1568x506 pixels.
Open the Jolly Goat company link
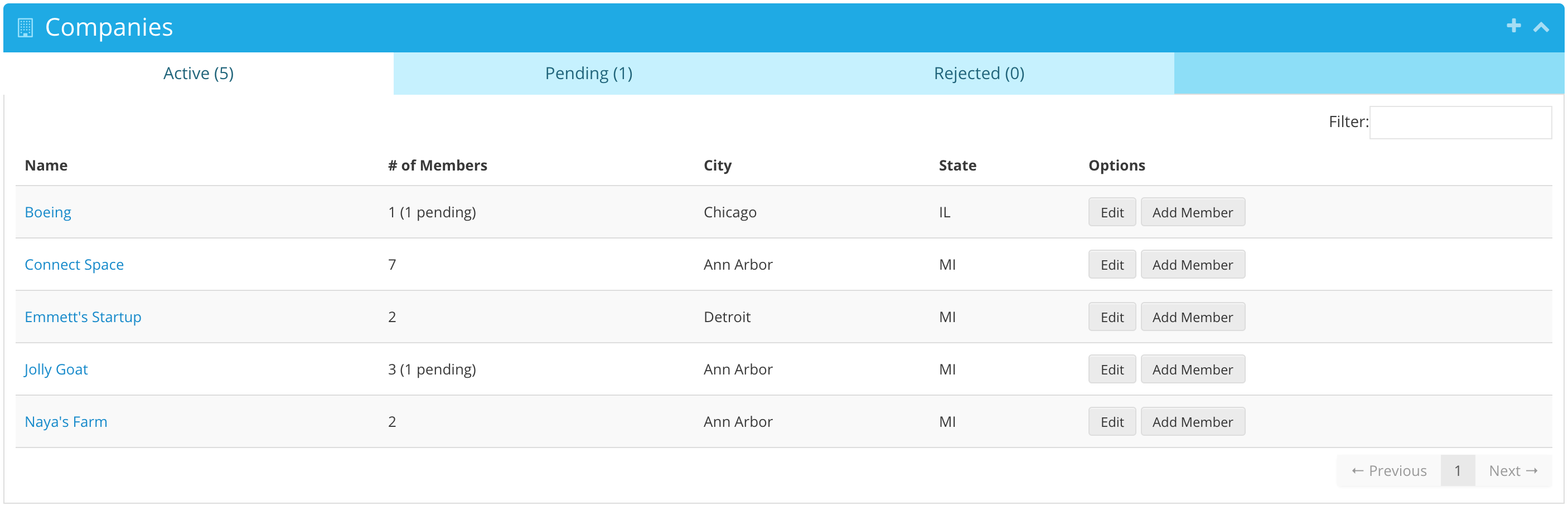click(x=56, y=369)
